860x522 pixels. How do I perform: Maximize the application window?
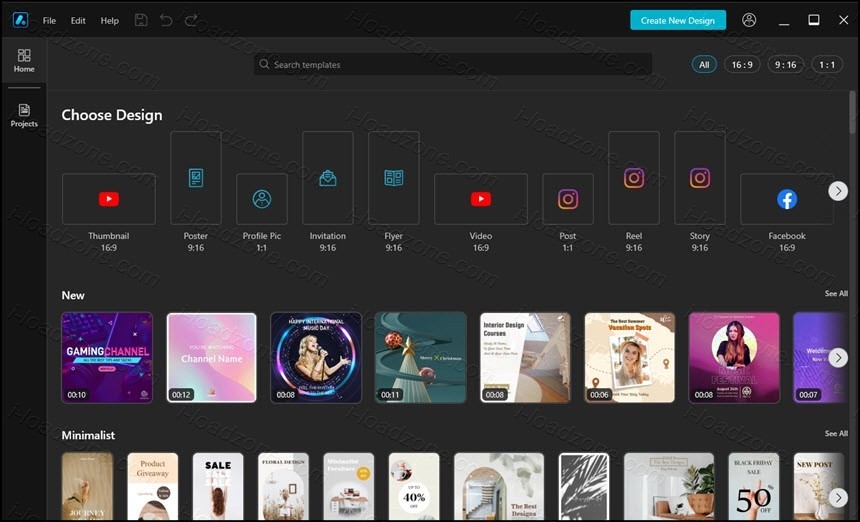pyautogui.click(x=814, y=20)
